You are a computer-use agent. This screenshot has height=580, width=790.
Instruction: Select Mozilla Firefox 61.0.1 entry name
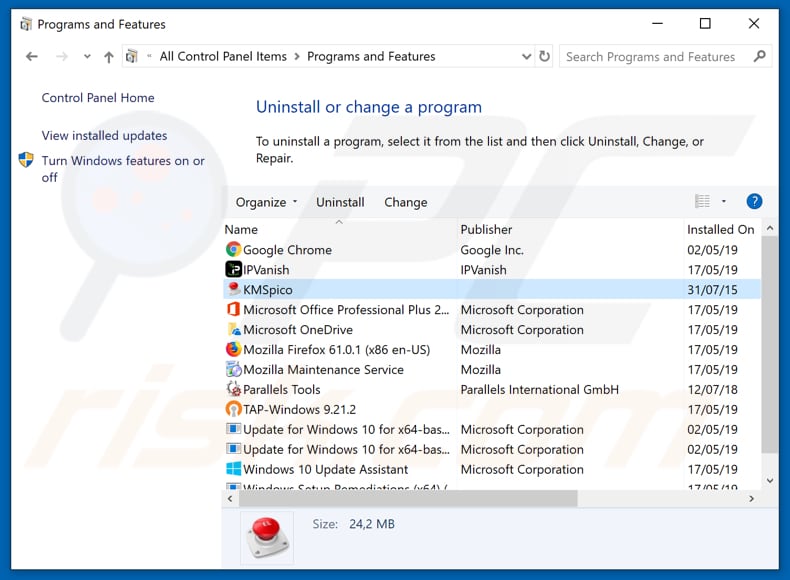tap(337, 350)
